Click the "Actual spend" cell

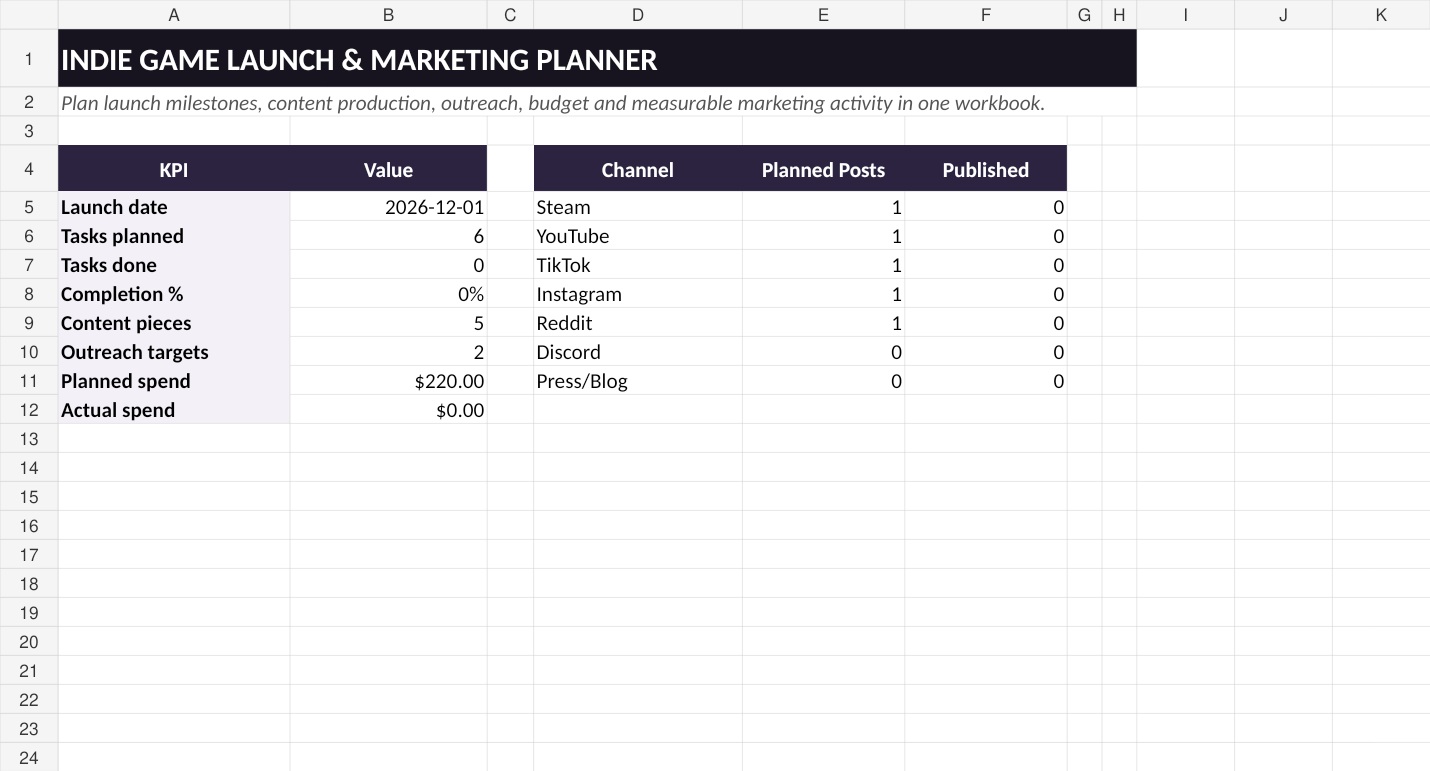pyautogui.click(x=174, y=410)
